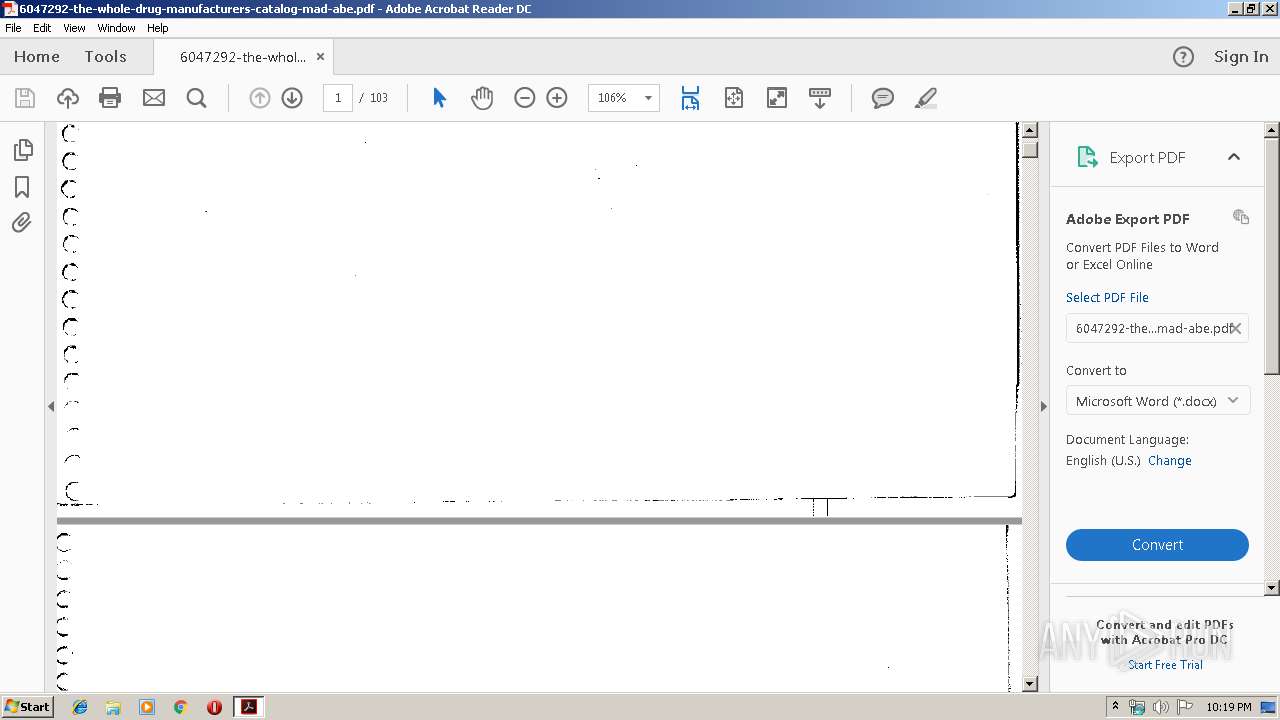Go to next page with the down arrow
This screenshot has width=1280, height=720.
pyautogui.click(x=292, y=98)
